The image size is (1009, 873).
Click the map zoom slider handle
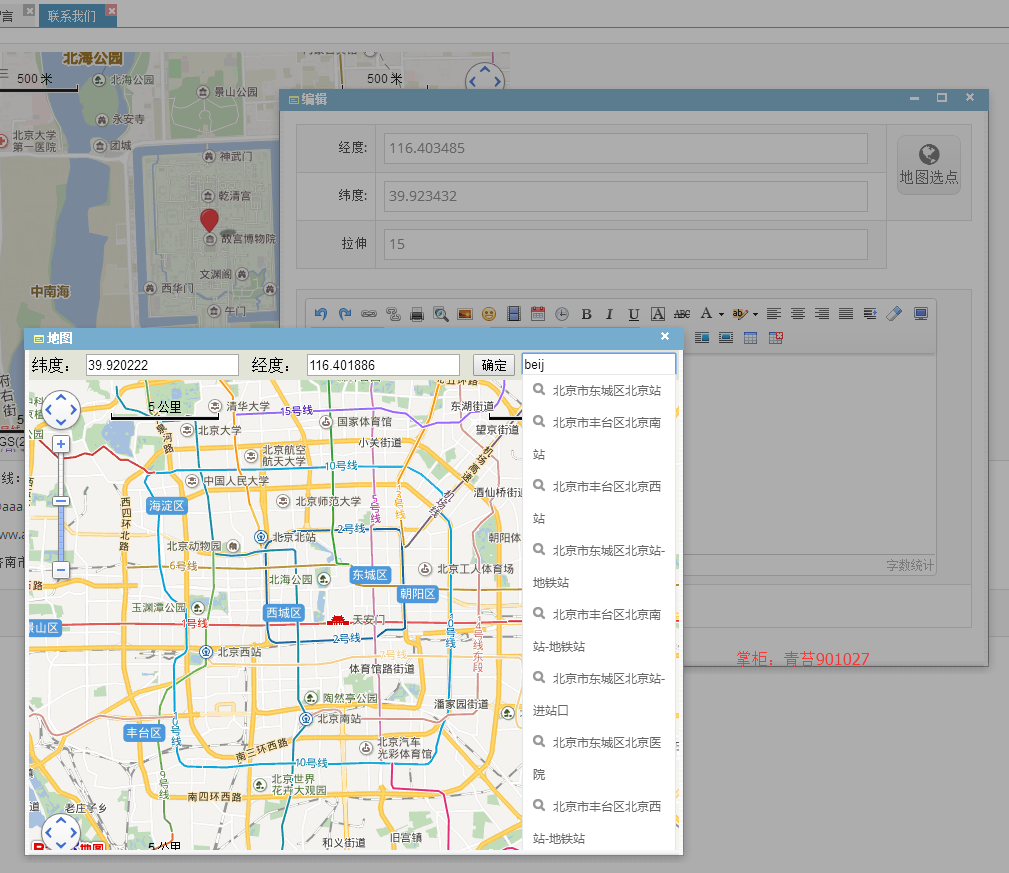[61, 501]
